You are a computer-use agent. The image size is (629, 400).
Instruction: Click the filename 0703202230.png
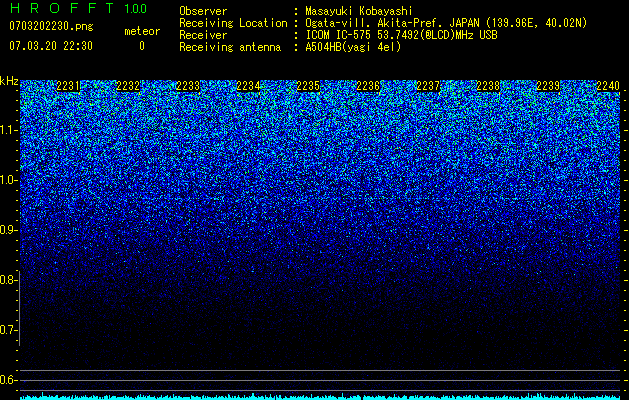click(51, 26)
